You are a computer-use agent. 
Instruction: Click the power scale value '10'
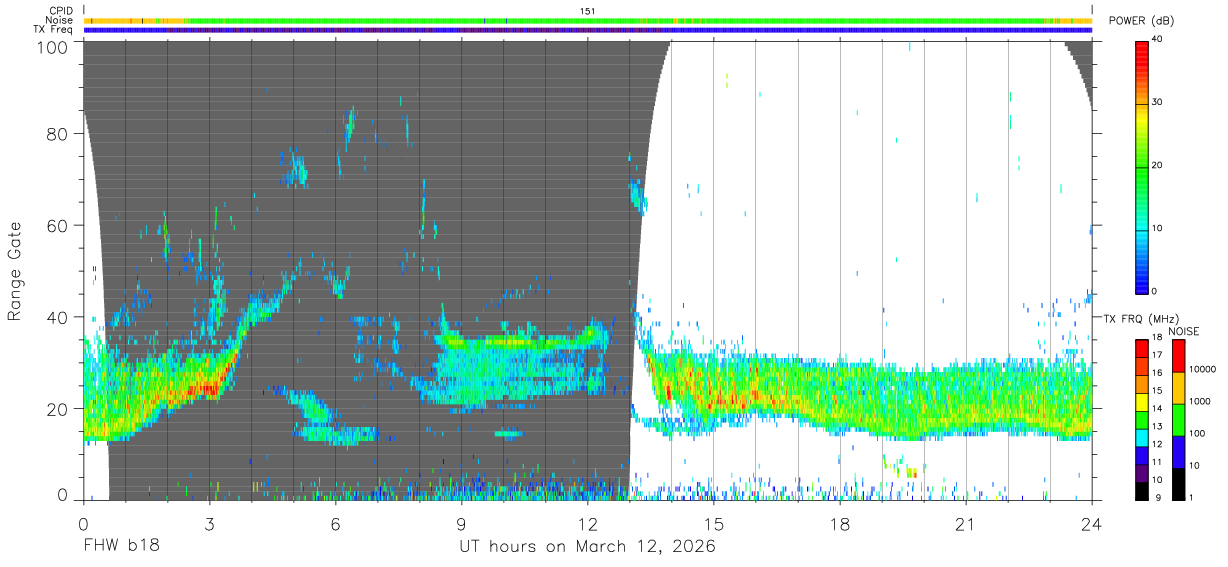[x=1156, y=228]
